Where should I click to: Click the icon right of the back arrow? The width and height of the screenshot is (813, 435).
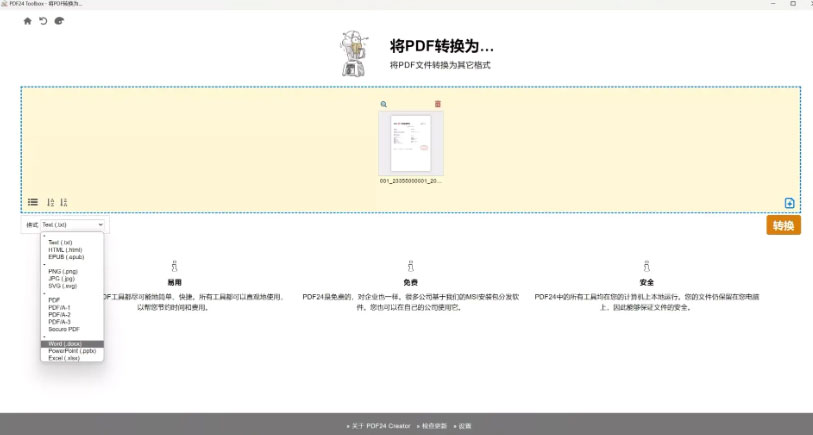(x=59, y=21)
